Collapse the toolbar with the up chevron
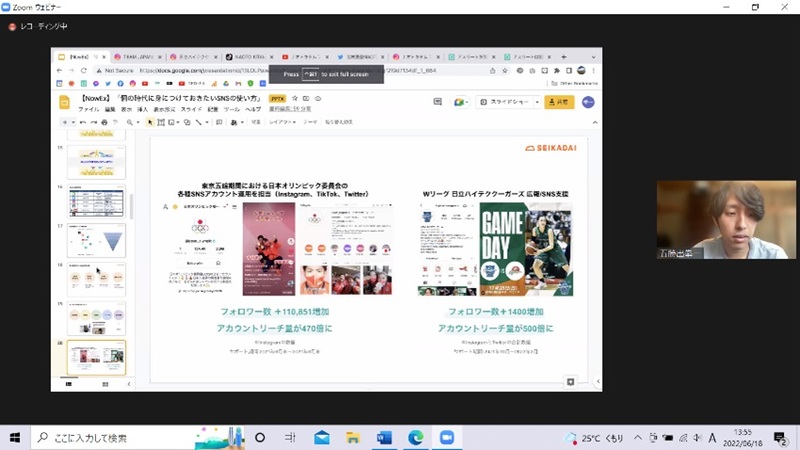 (x=595, y=122)
